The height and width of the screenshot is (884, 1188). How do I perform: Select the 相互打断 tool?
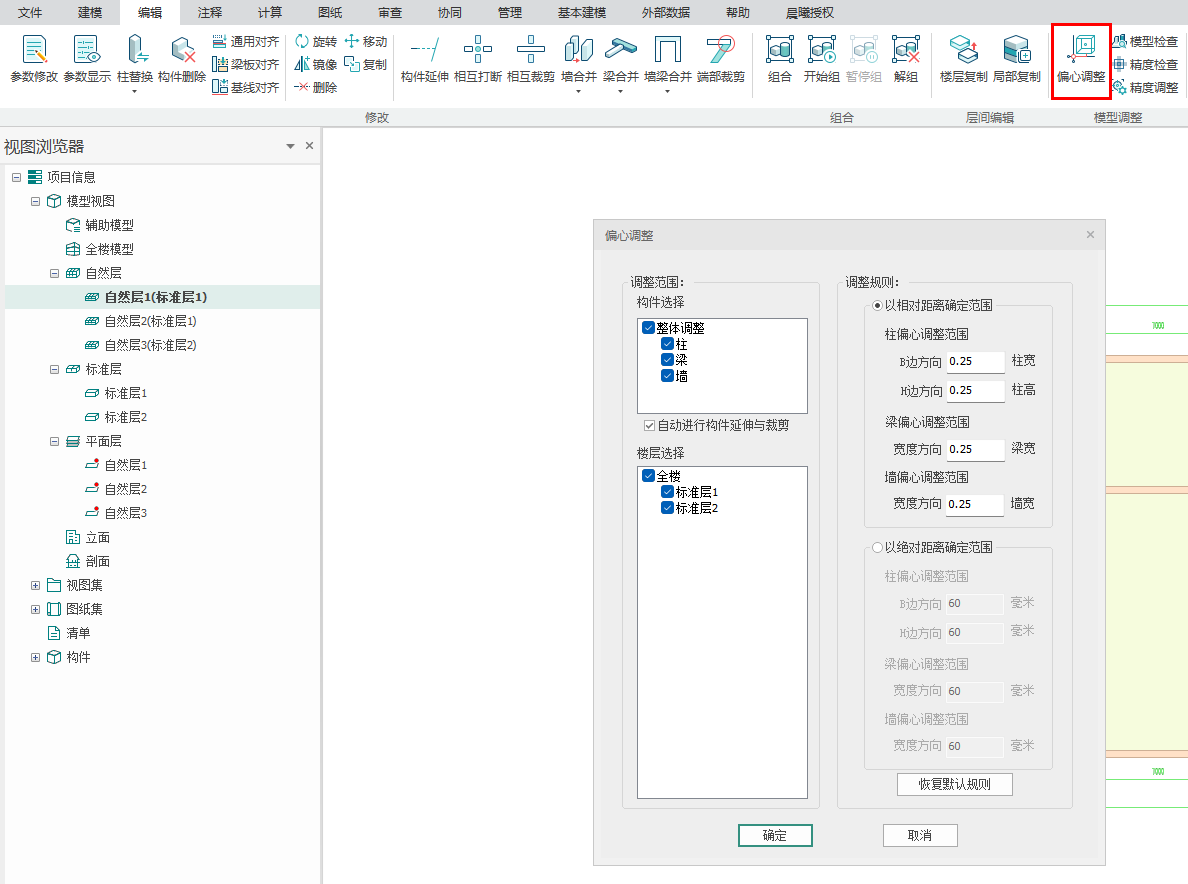click(x=478, y=51)
